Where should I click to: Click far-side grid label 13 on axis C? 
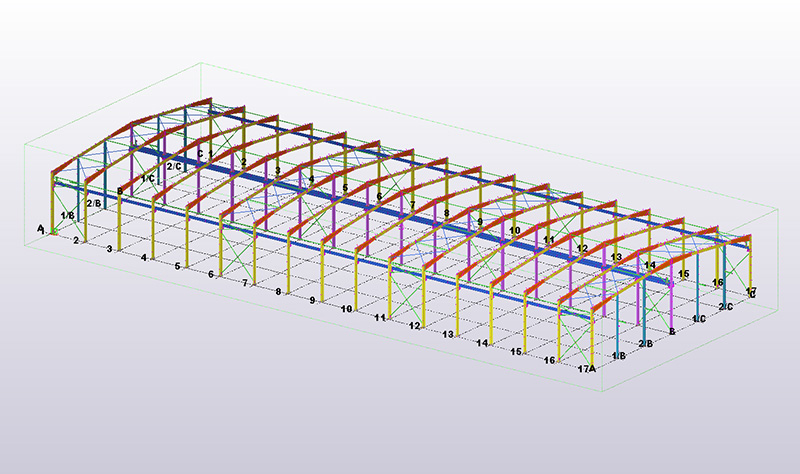click(616, 256)
